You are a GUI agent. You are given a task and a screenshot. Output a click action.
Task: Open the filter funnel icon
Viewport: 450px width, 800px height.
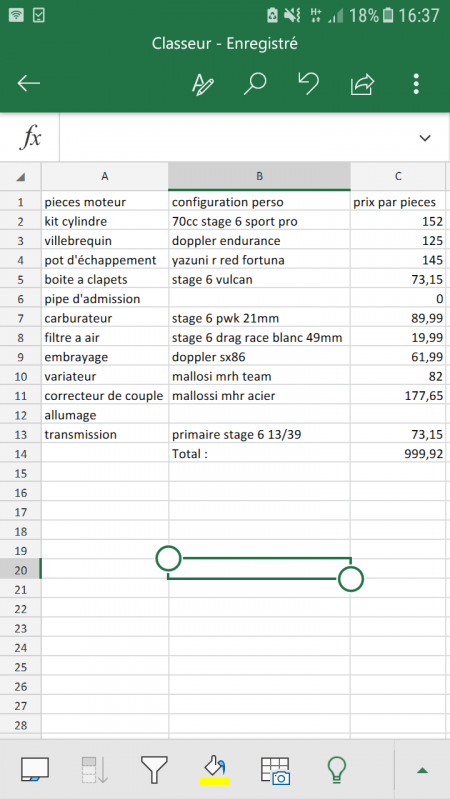point(154,769)
